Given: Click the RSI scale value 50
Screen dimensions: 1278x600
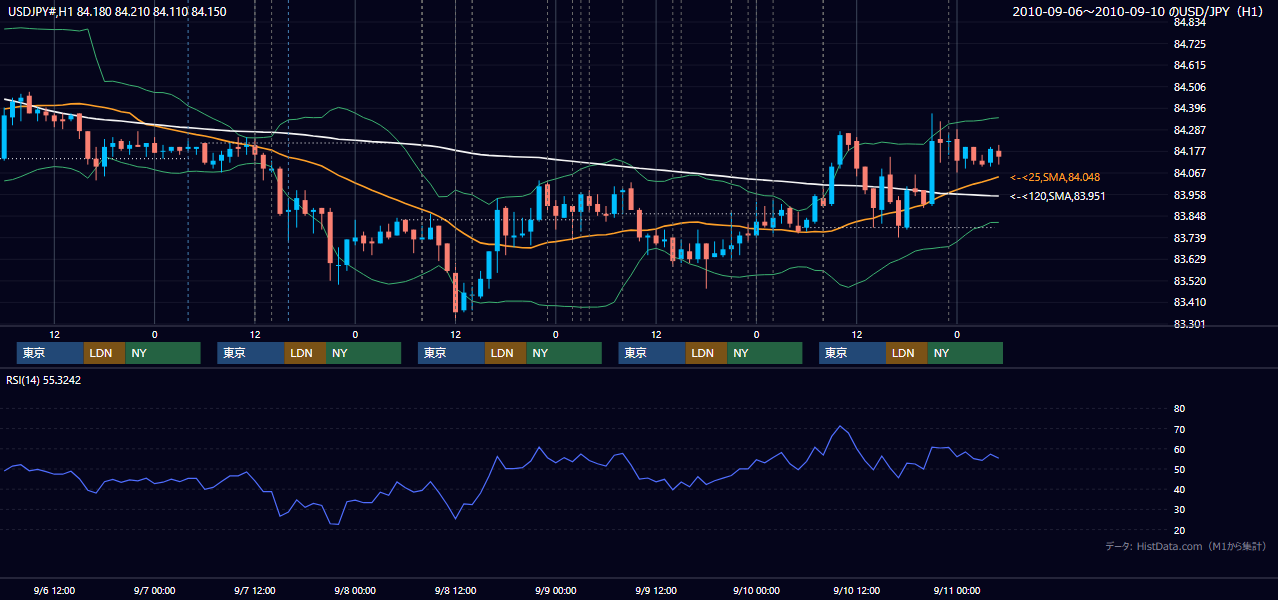Looking at the screenshot, I should [x=1179, y=469].
